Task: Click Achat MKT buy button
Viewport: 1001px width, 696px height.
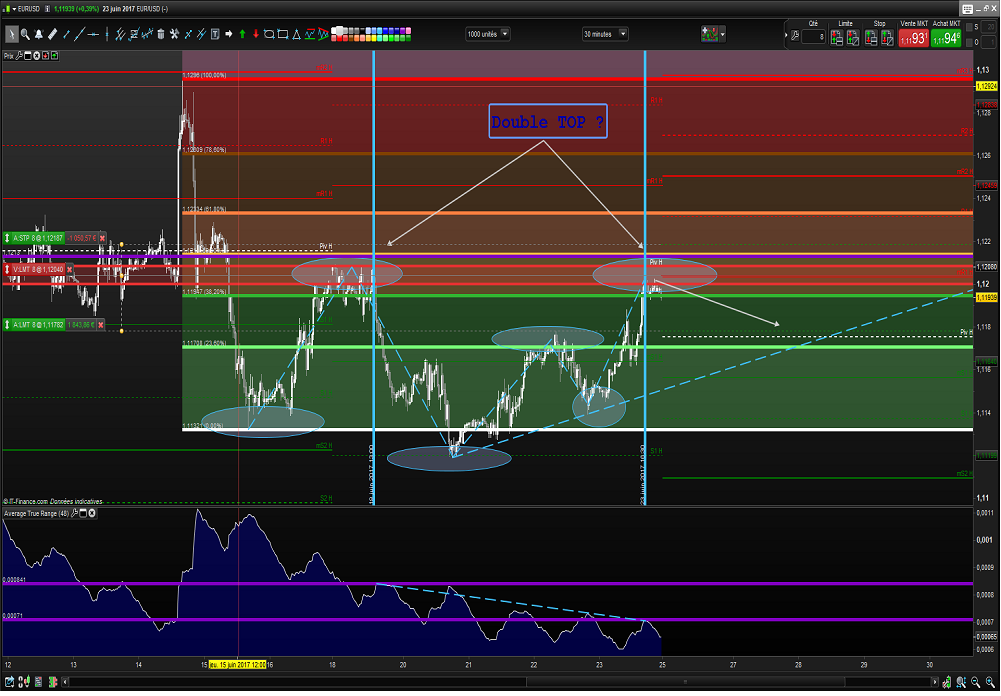Action: pos(946,38)
